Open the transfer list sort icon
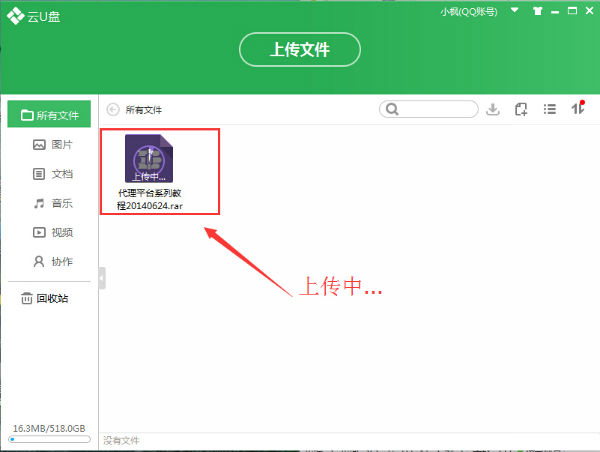 (x=578, y=108)
